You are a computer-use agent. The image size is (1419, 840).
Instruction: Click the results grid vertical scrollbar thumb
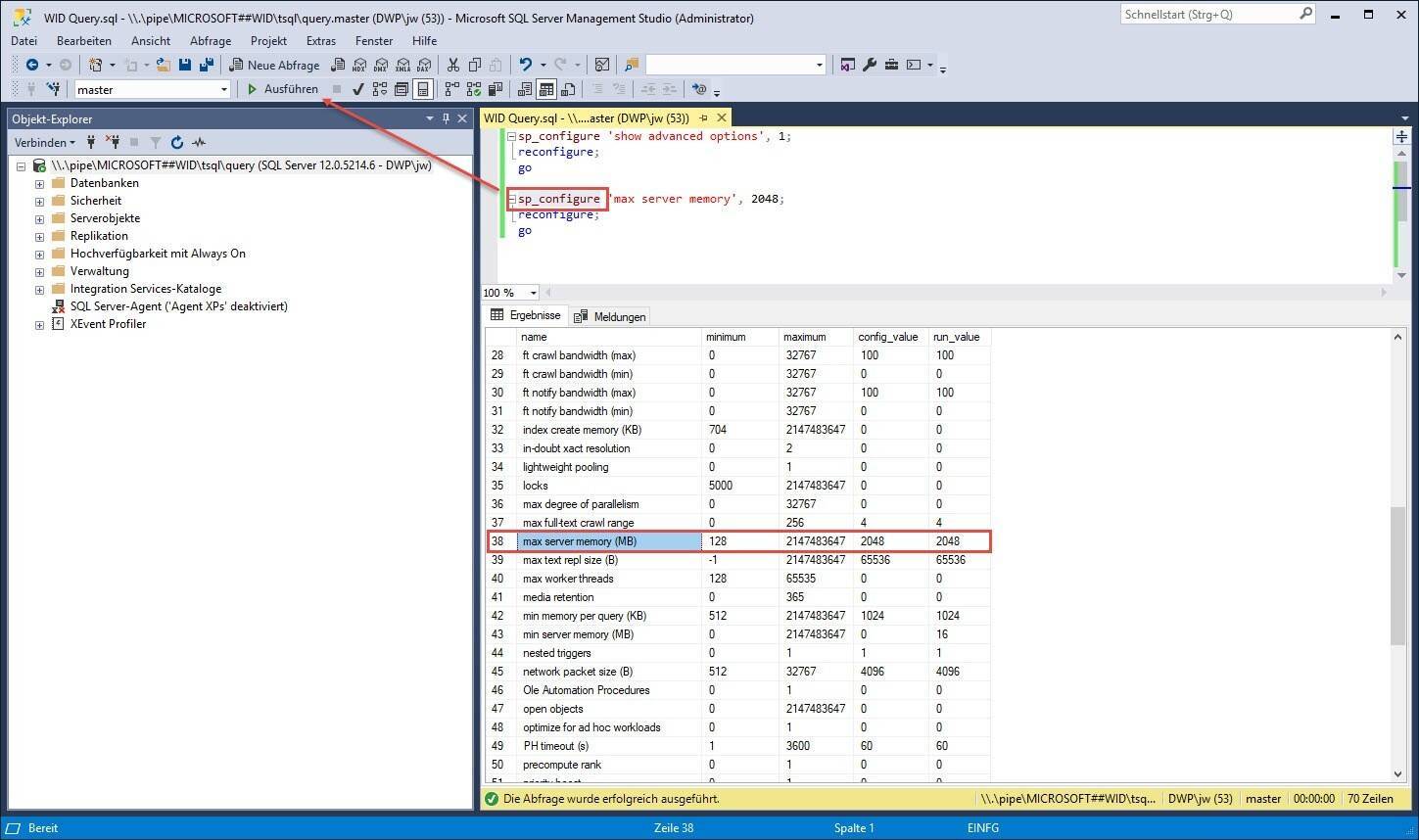1397,576
